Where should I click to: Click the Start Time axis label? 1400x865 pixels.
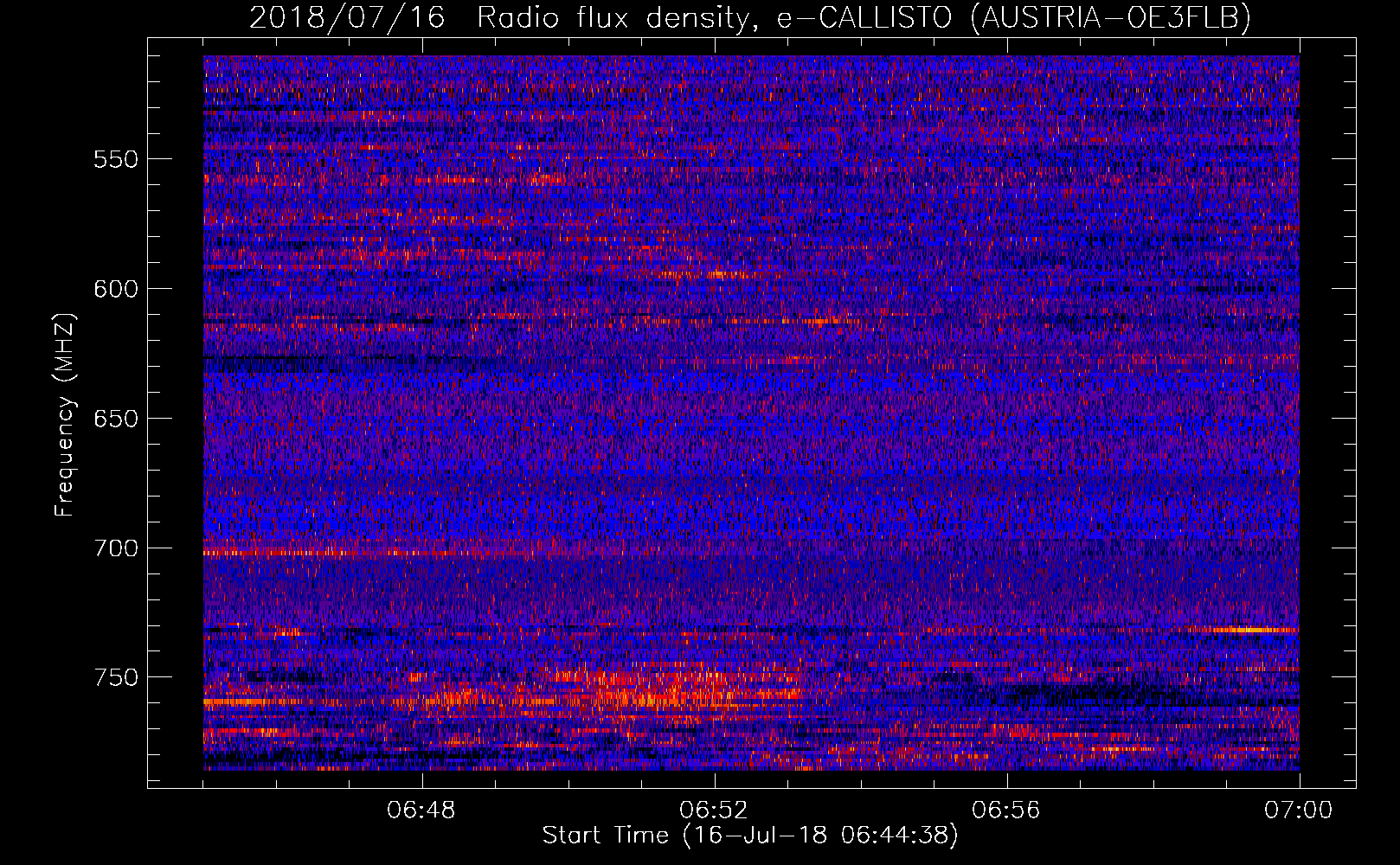750,836
